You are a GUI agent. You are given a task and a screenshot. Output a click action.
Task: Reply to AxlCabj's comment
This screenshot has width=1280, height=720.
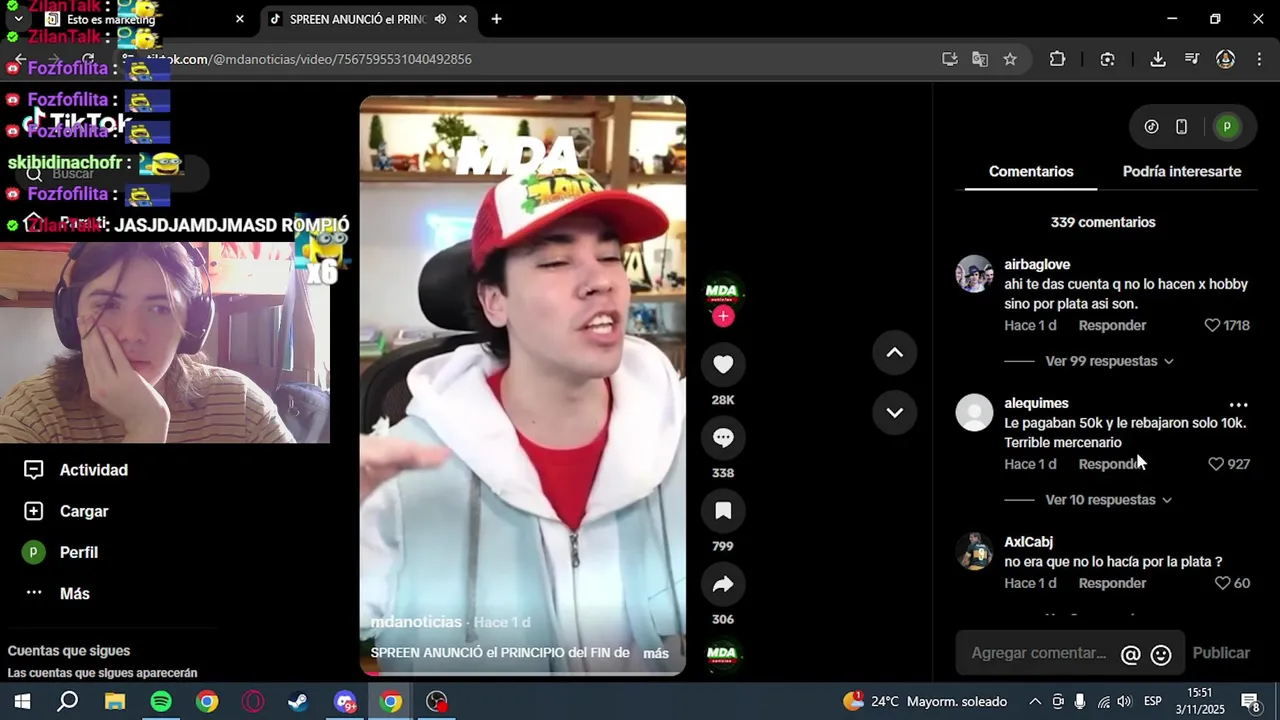click(1112, 583)
